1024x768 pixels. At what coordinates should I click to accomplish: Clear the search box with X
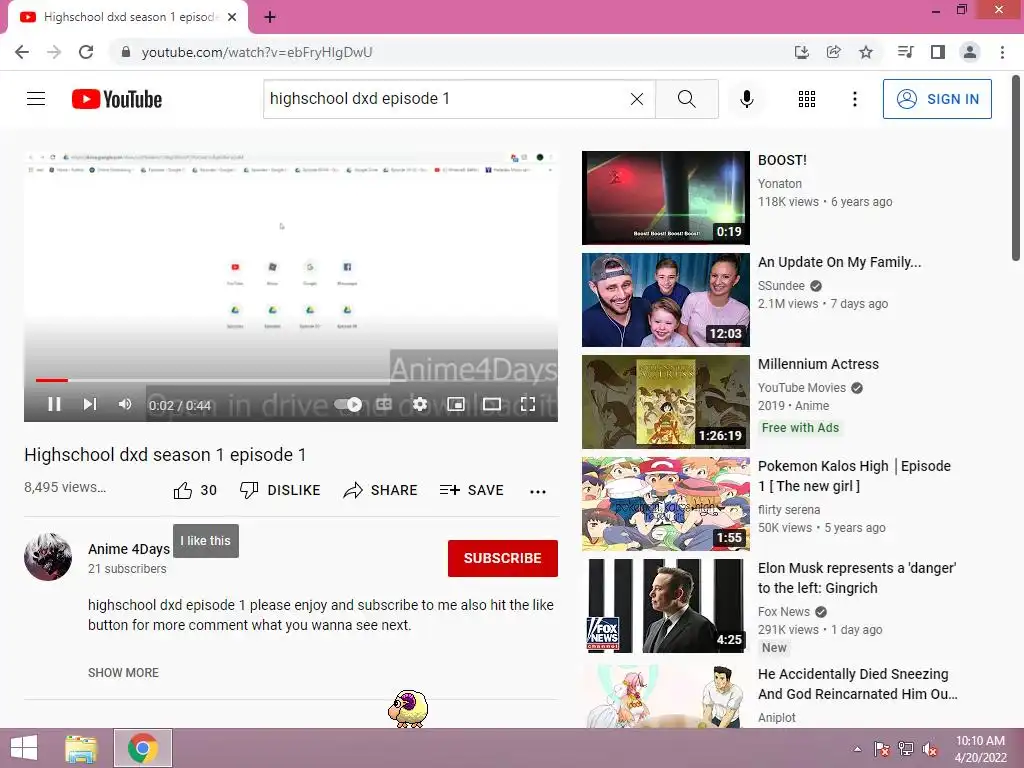pos(637,99)
